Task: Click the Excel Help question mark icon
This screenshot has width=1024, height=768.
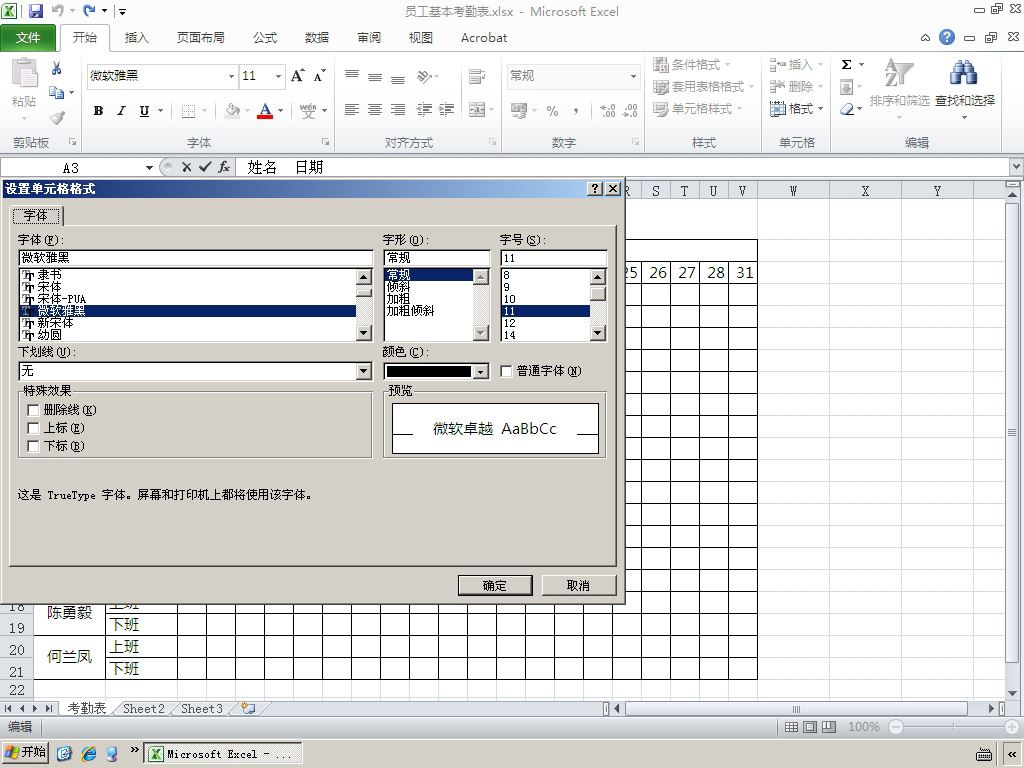Action: point(947,37)
